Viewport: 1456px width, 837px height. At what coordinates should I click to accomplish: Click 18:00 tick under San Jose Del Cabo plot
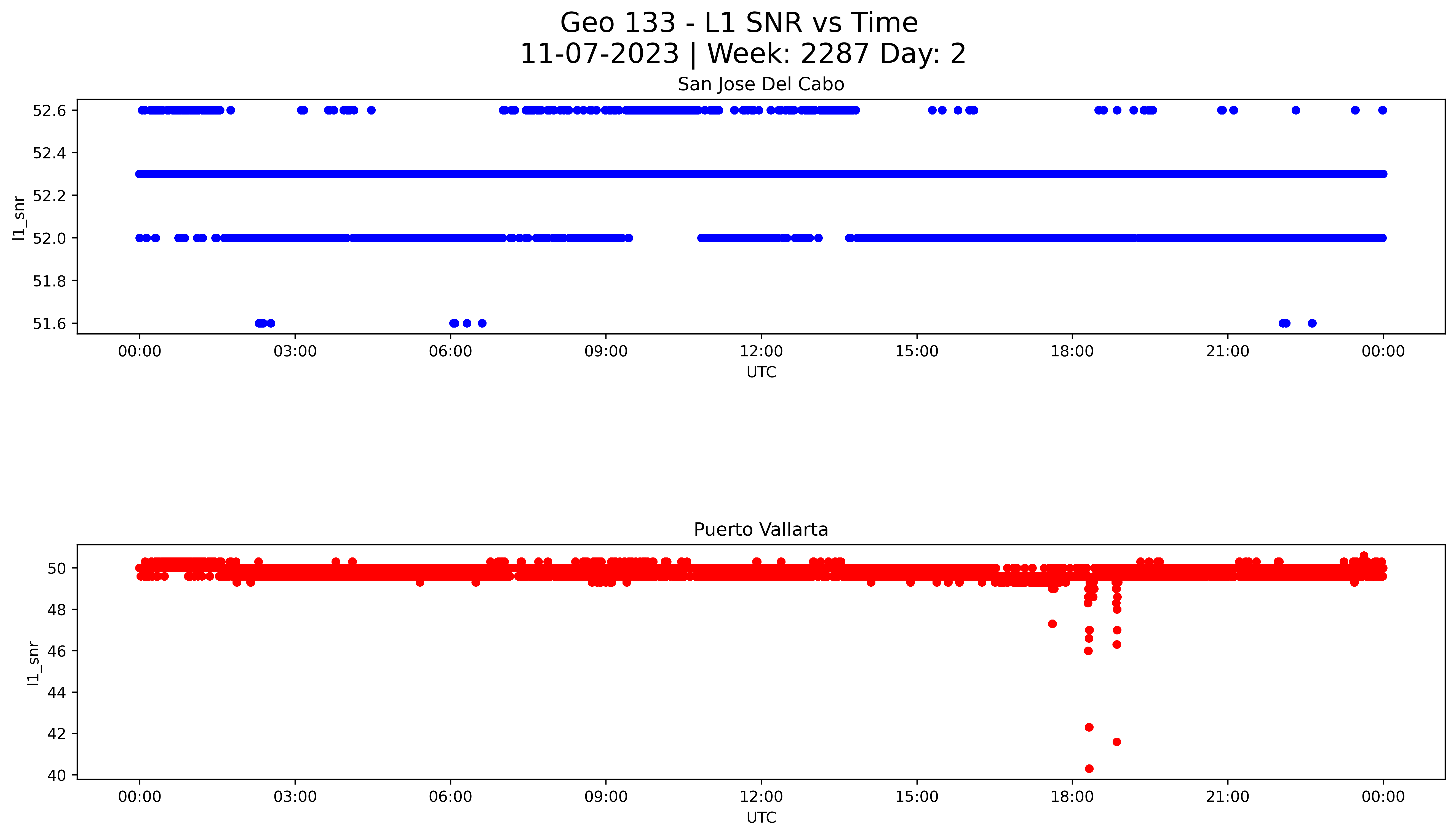click(1072, 352)
